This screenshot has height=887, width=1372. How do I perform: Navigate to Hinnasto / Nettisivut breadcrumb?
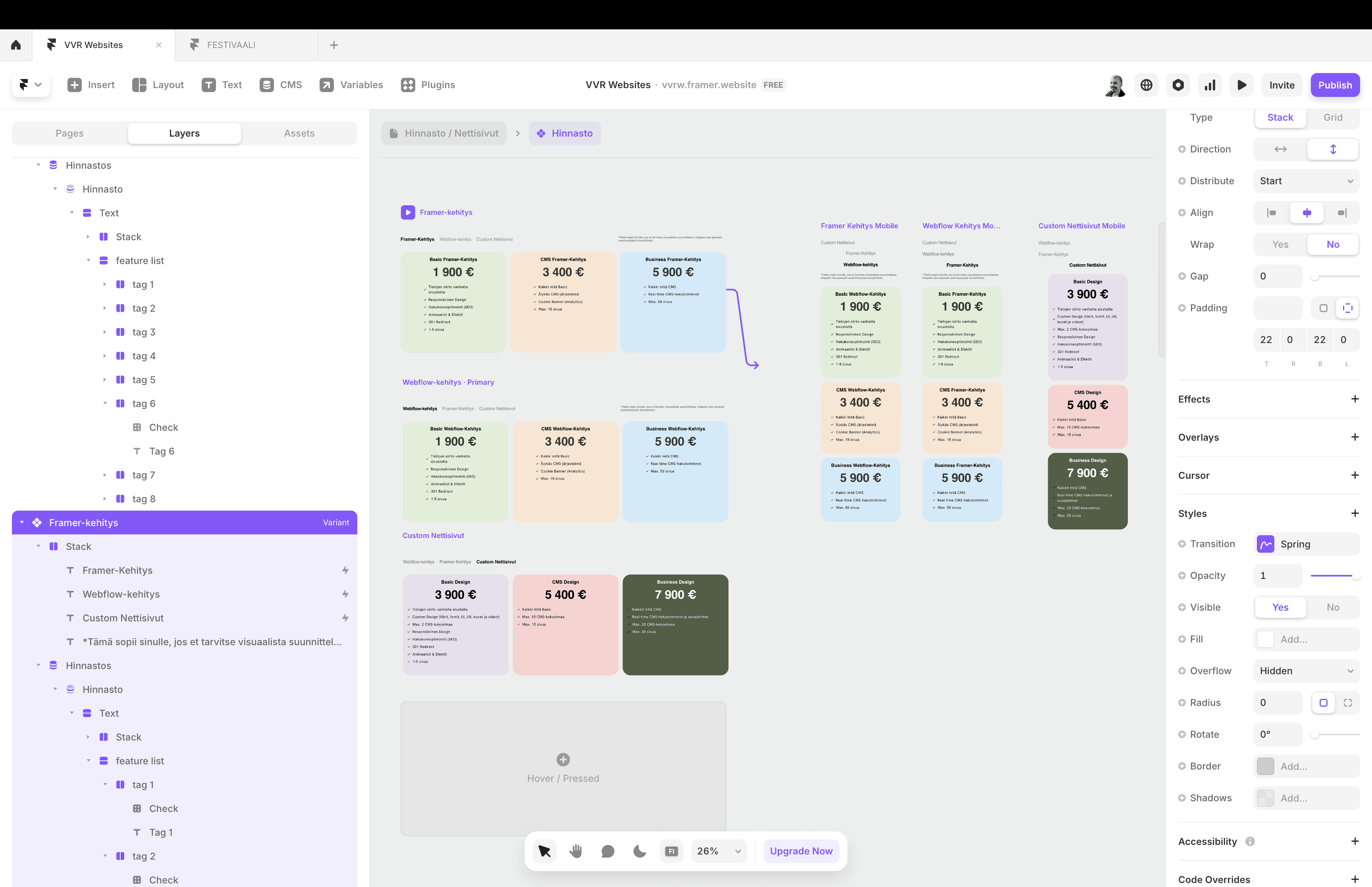[444, 133]
